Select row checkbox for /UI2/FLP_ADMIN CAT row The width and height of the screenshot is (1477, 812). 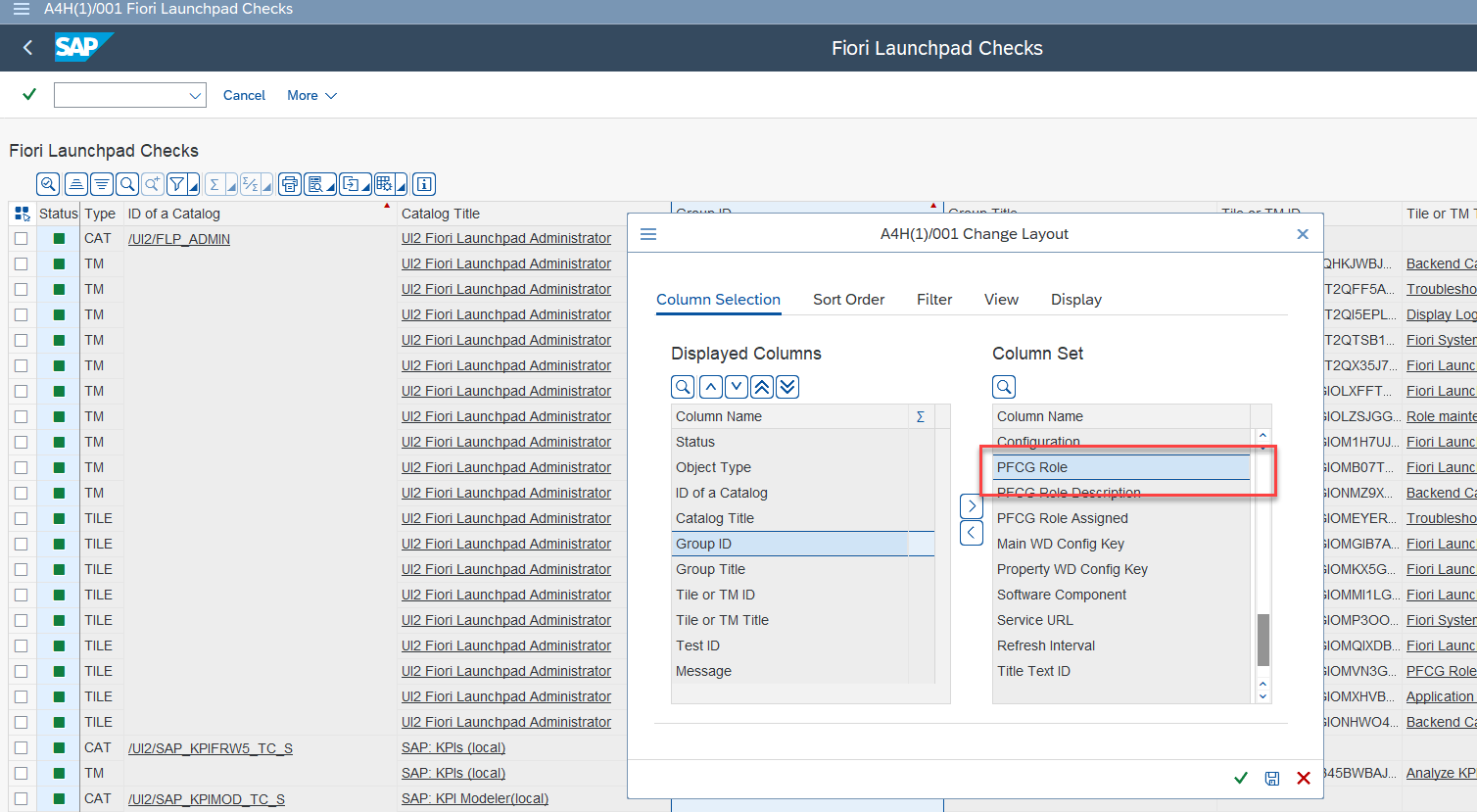[x=22, y=238]
